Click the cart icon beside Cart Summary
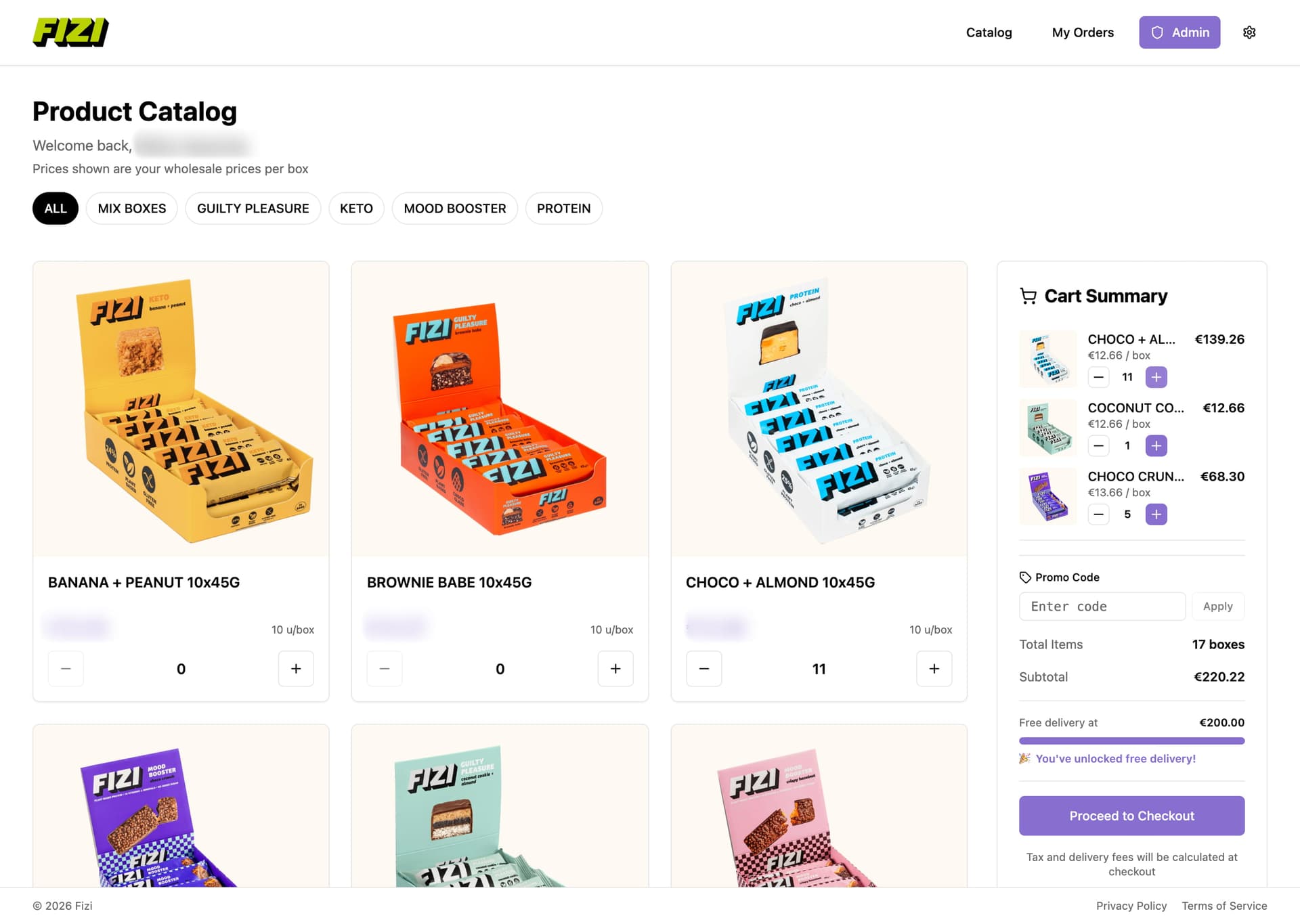The height and width of the screenshot is (924, 1300). pos(1028,296)
